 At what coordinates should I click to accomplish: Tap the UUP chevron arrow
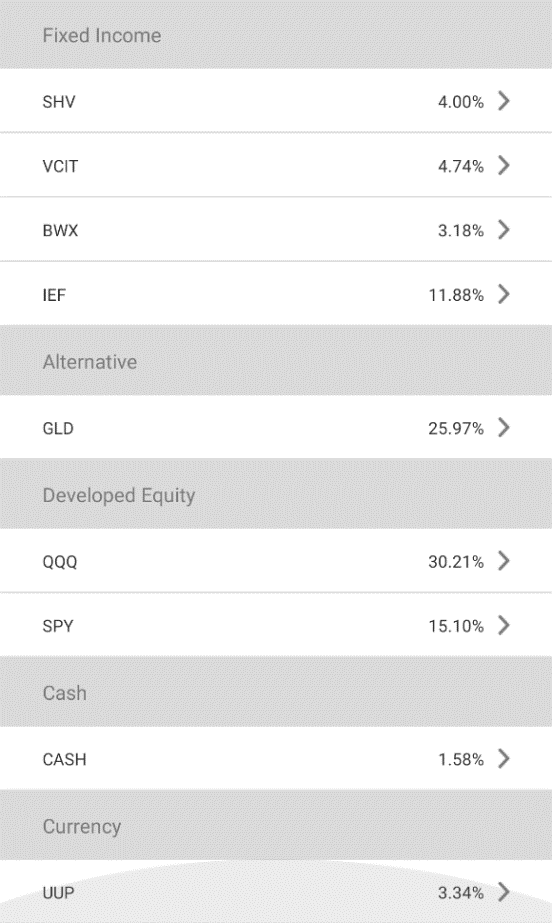503,892
